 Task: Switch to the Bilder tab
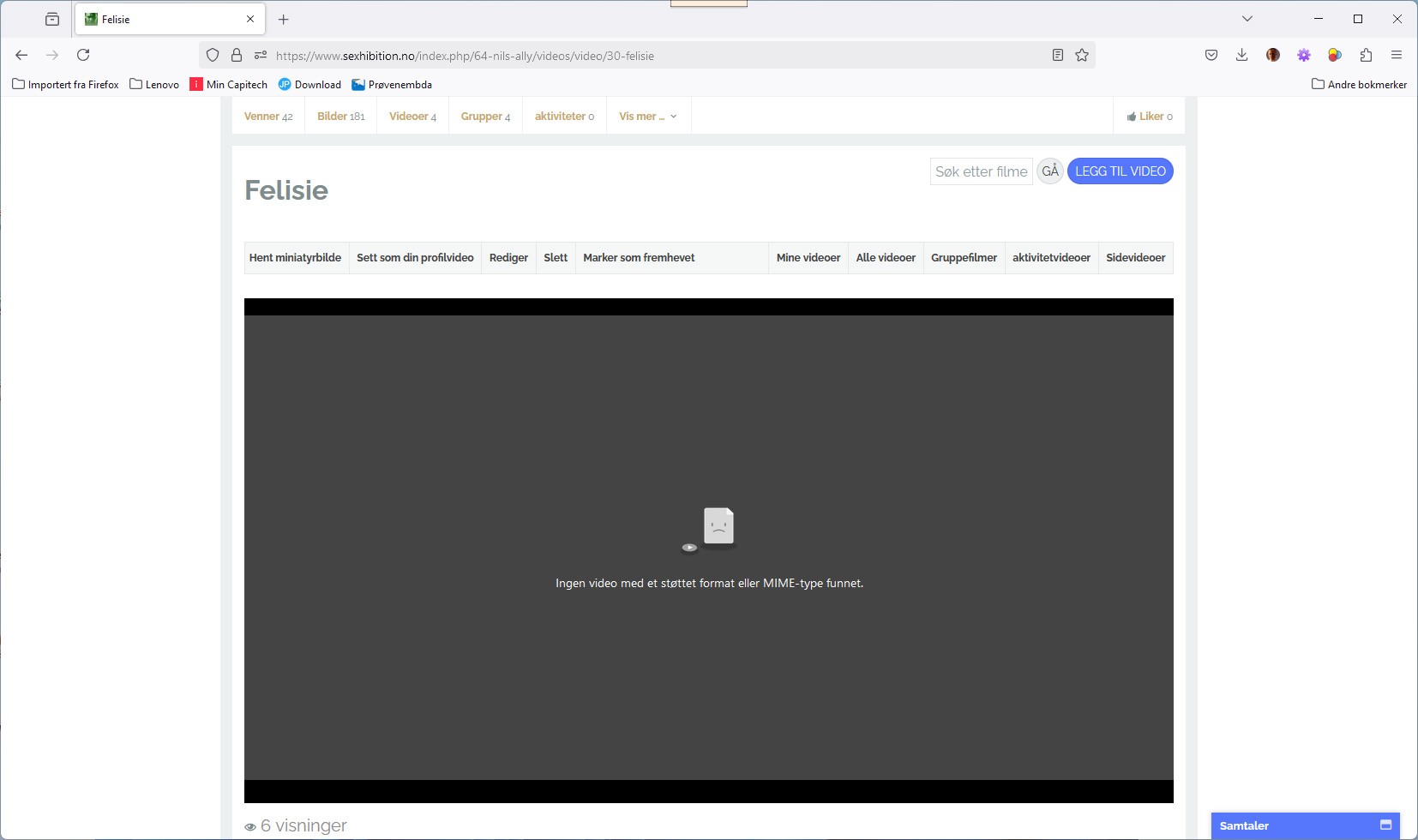(x=340, y=117)
